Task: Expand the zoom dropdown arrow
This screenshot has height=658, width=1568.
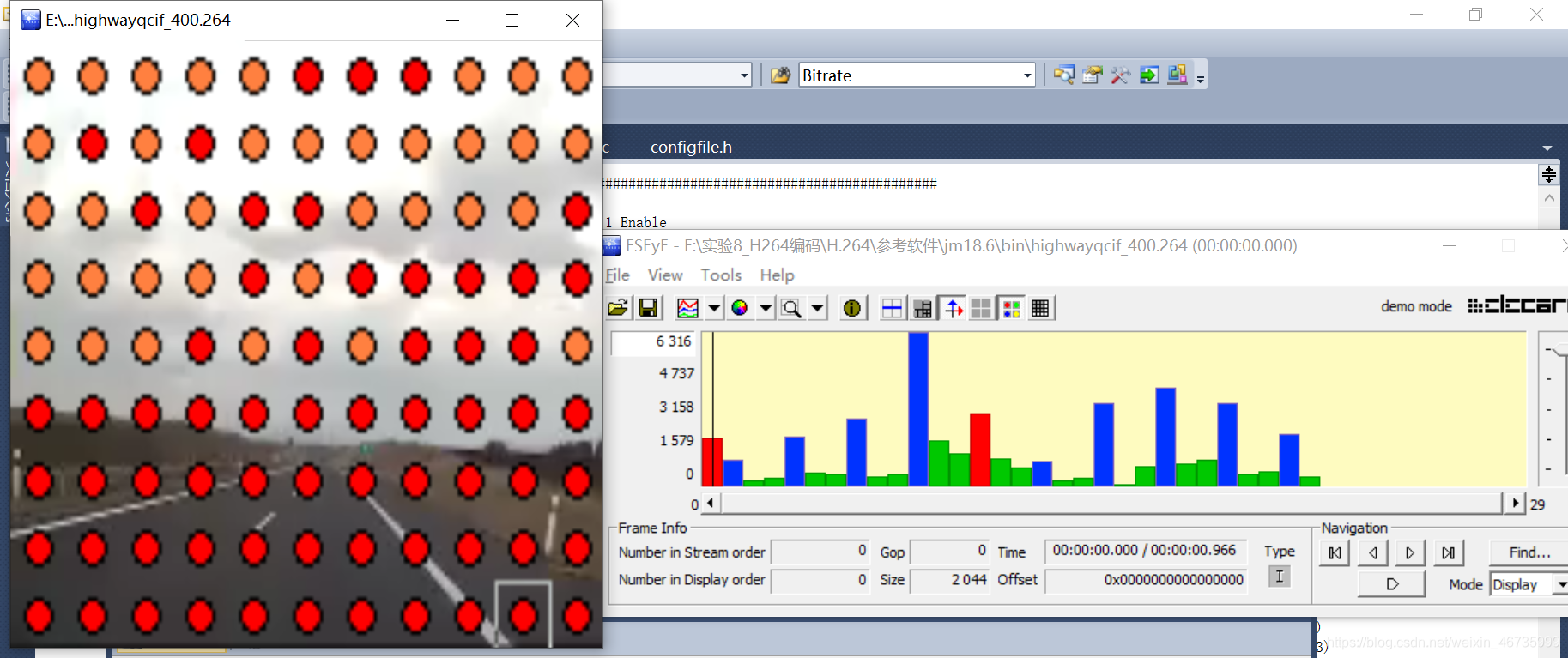Action: click(x=817, y=308)
